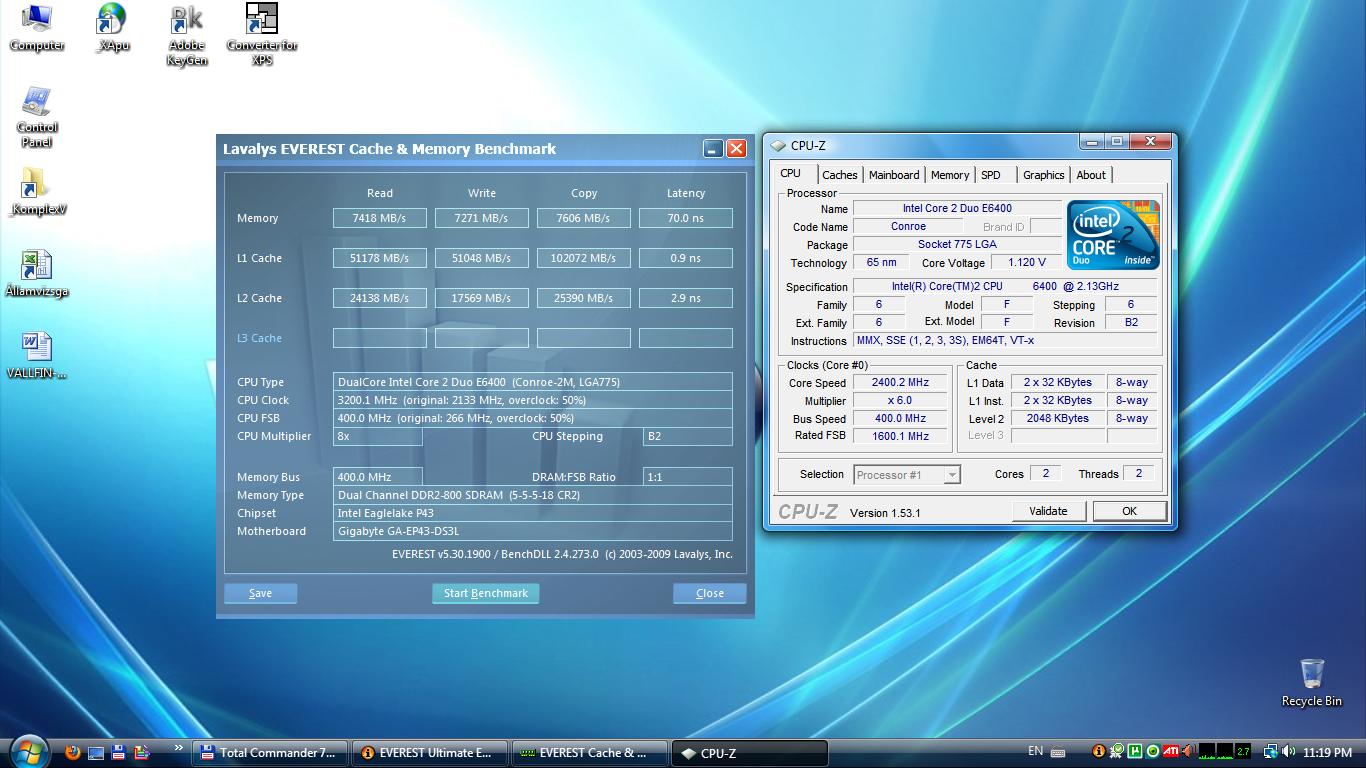Click OK in CPU-Z
1366x768 pixels.
coord(1129,511)
